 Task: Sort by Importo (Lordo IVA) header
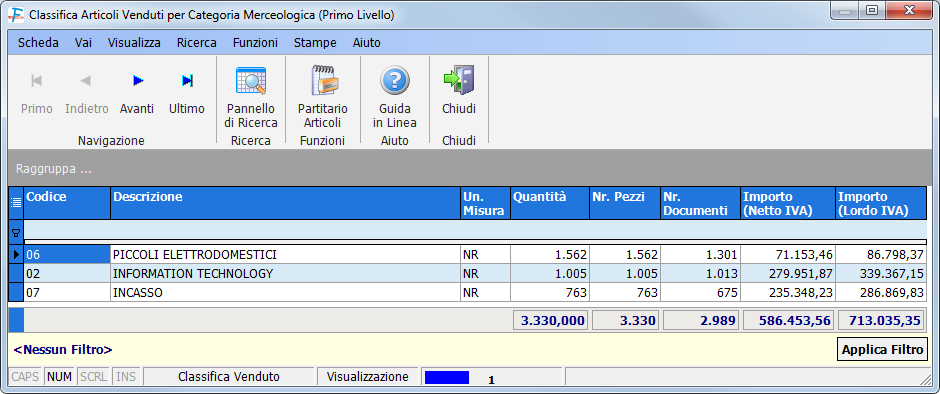pyautogui.click(x=881, y=203)
